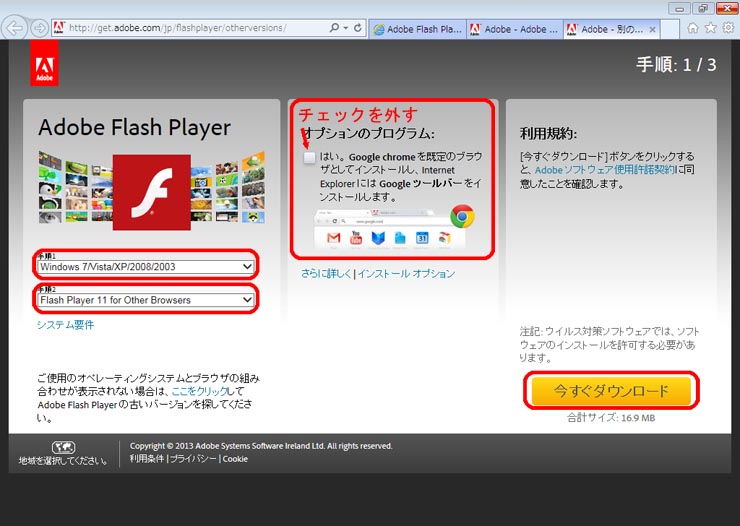Uncheck the Google Chrome install option checkbox
Viewport: 740px width, 526px height.
tap(309, 157)
